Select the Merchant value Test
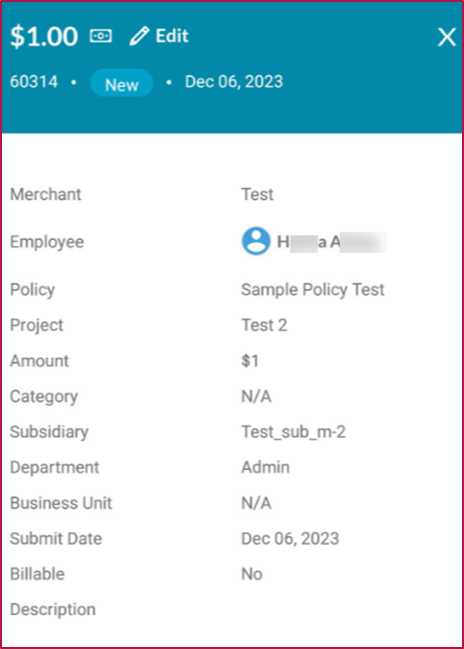The height and width of the screenshot is (649, 464). [x=257, y=194]
